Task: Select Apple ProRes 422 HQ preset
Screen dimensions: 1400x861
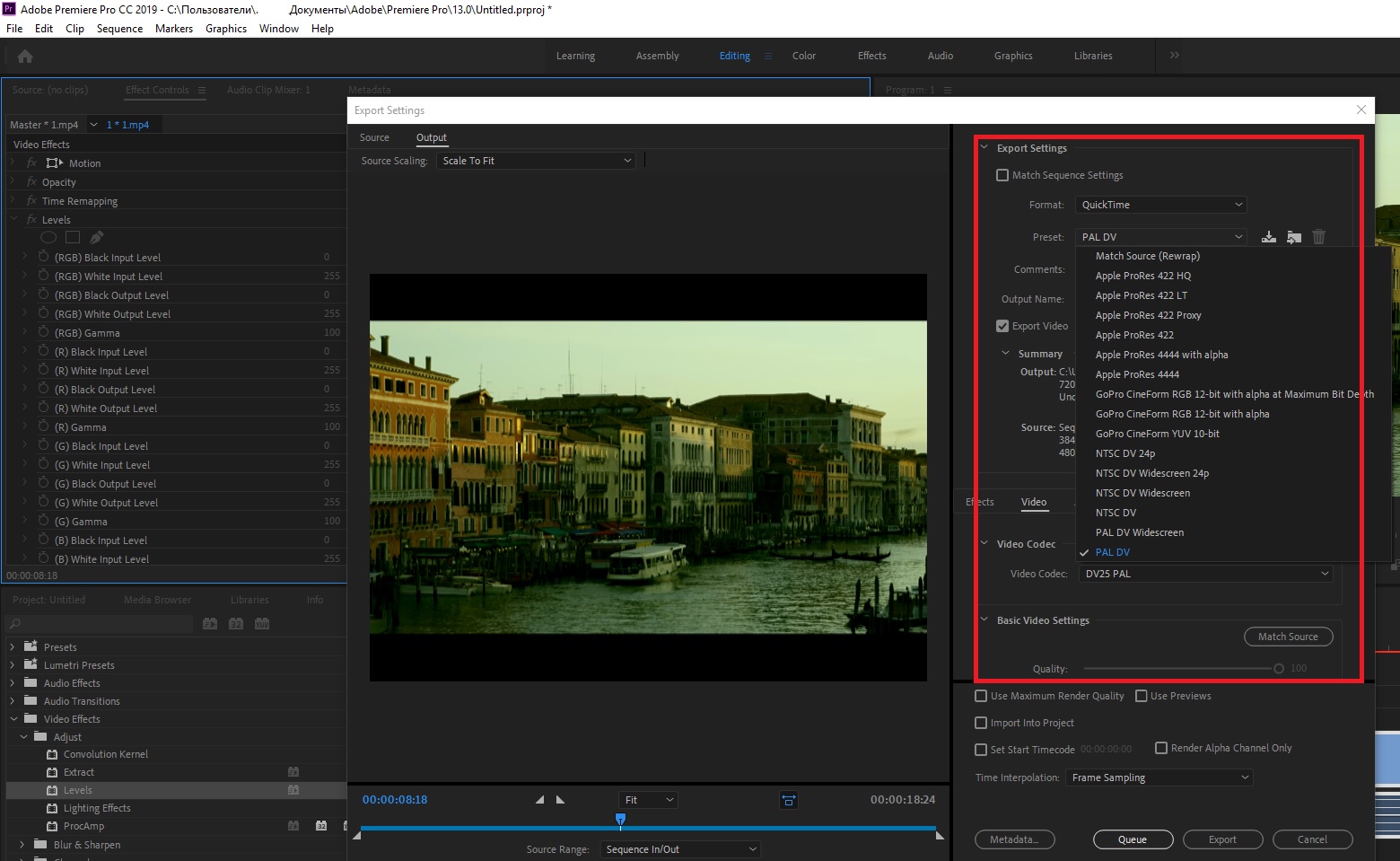Action: pyautogui.click(x=1142, y=276)
